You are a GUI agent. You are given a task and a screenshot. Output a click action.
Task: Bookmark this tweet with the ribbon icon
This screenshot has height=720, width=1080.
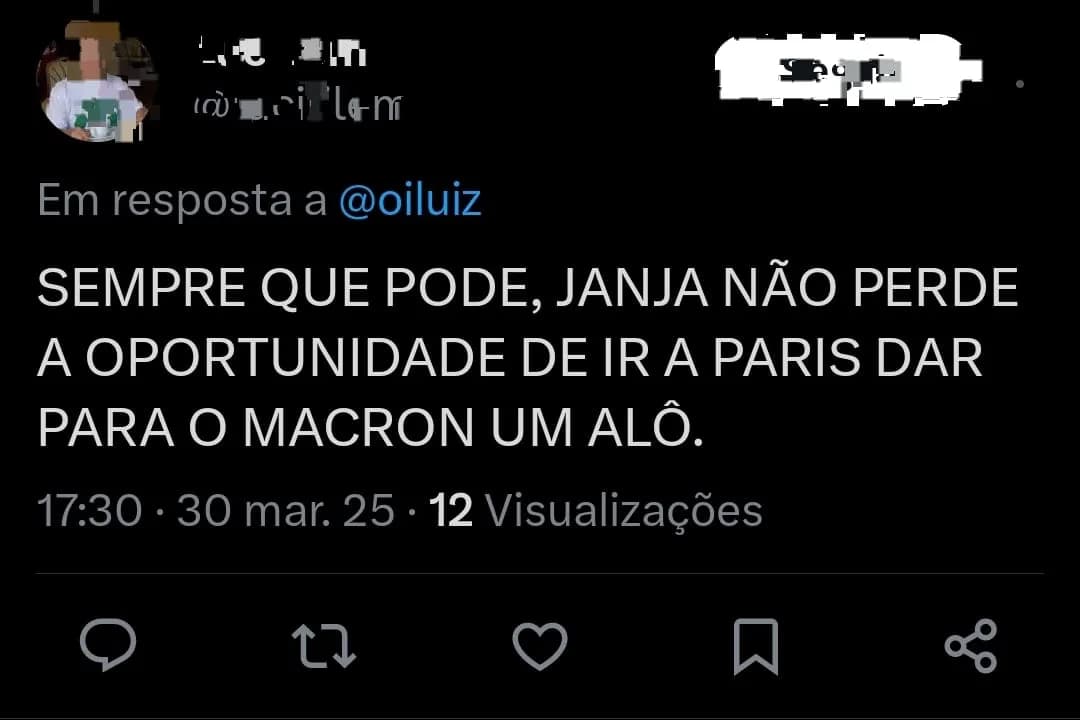coord(755,645)
